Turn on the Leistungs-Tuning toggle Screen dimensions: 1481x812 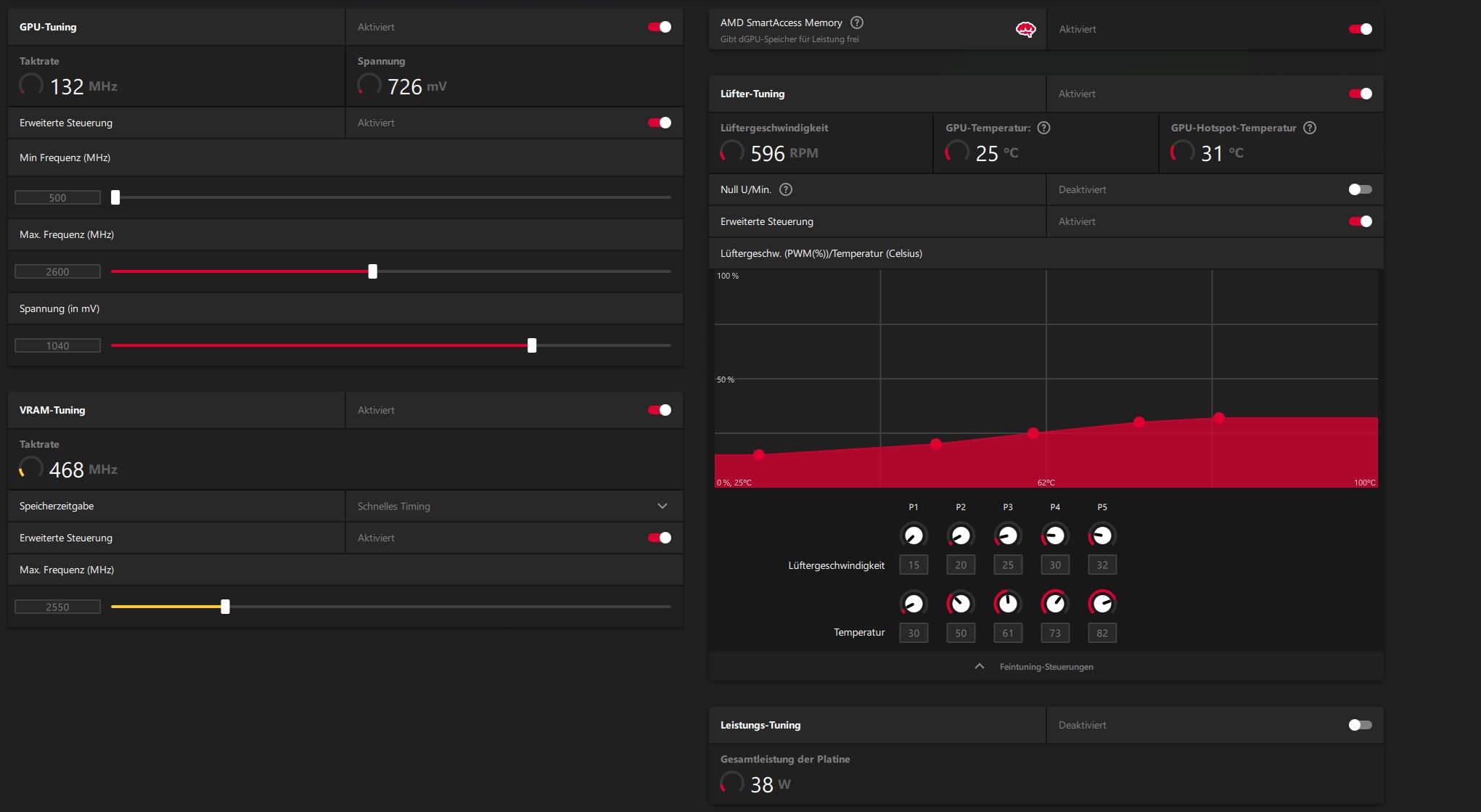point(1360,725)
